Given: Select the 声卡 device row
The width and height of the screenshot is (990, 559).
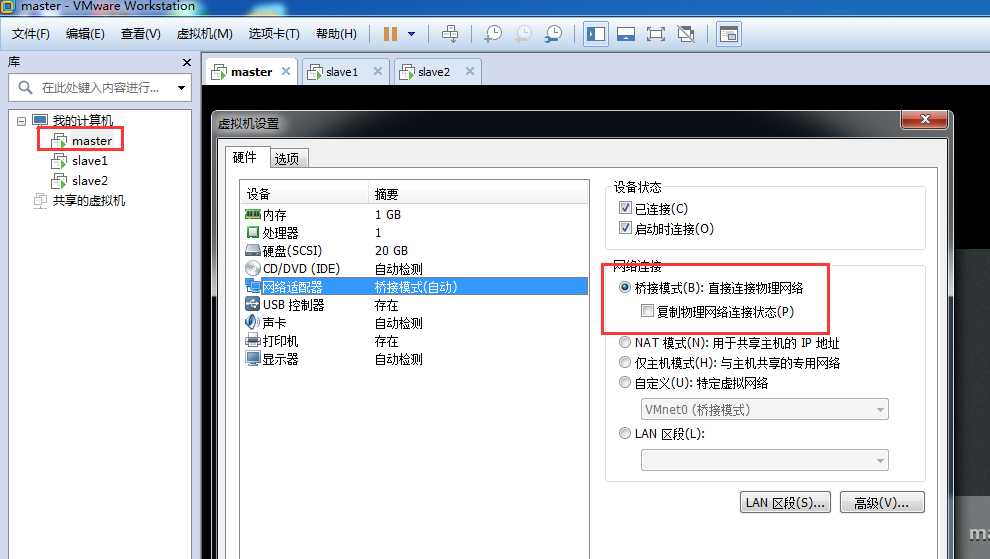Looking at the screenshot, I should 415,323.
